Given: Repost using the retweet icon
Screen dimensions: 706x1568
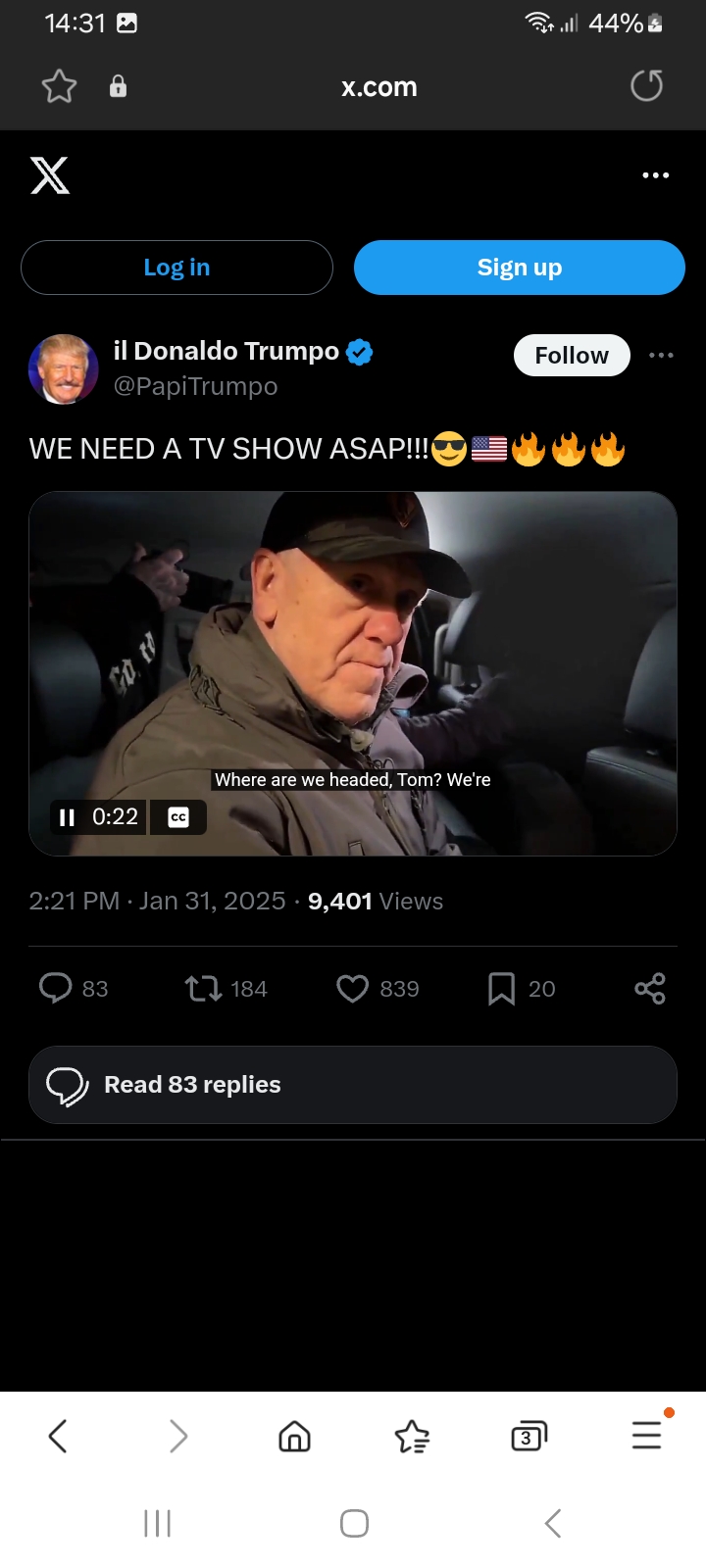Looking at the screenshot, I should [x=204, y=989].
